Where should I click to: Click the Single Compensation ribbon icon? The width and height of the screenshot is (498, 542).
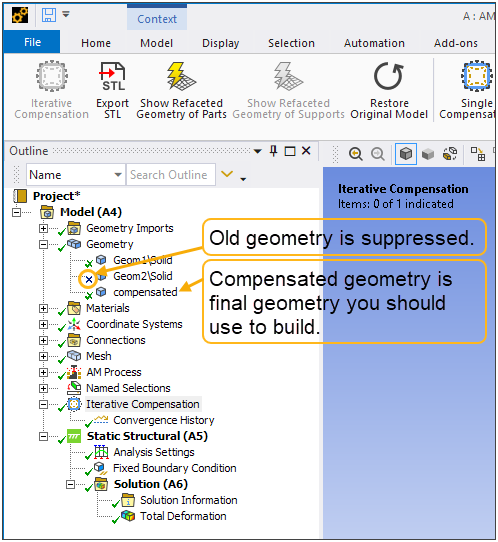pyautogui.click(x=477, y=76)
